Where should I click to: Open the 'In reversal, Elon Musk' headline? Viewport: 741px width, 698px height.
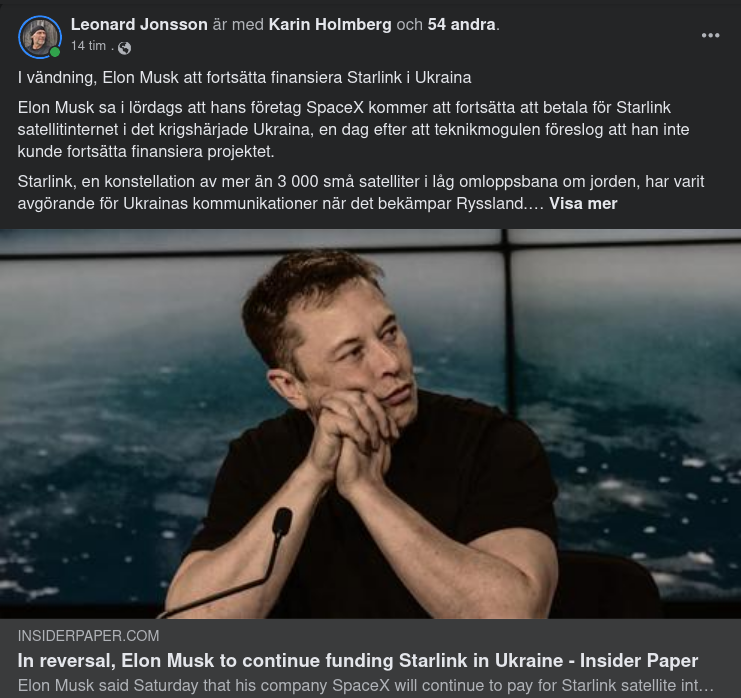pyautogui.click(x=357, y=661)
